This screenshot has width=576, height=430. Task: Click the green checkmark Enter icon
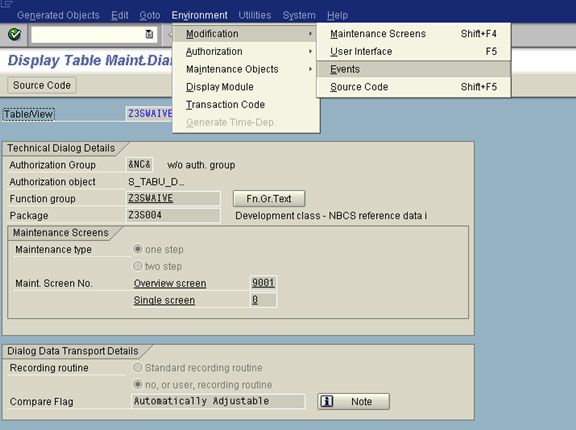point(14,35)
